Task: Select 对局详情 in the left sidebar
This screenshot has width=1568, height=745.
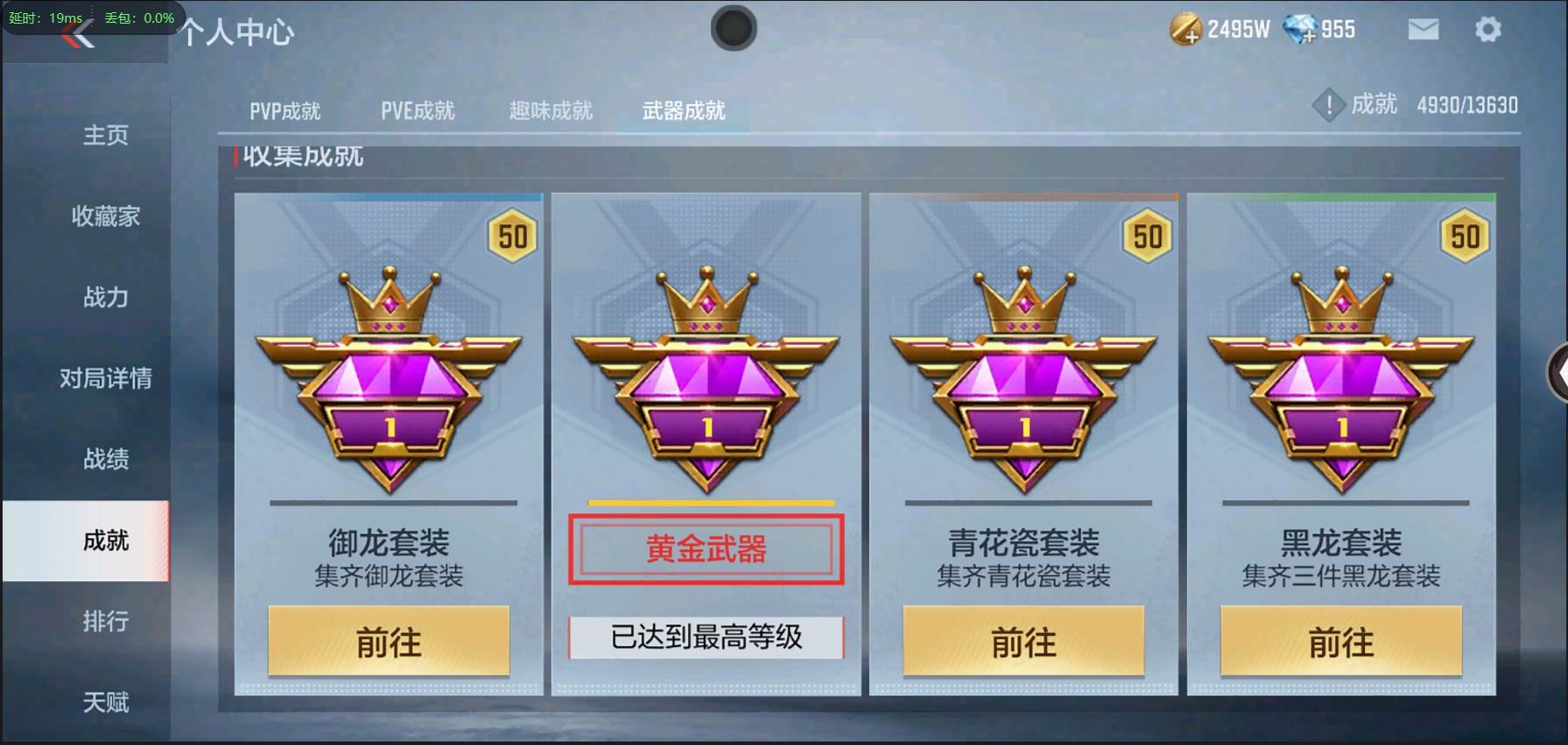Action: click(x=106, y=378)
